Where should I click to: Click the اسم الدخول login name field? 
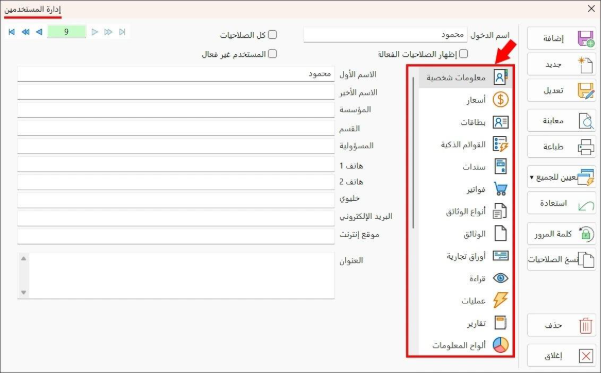pos(386,35)
